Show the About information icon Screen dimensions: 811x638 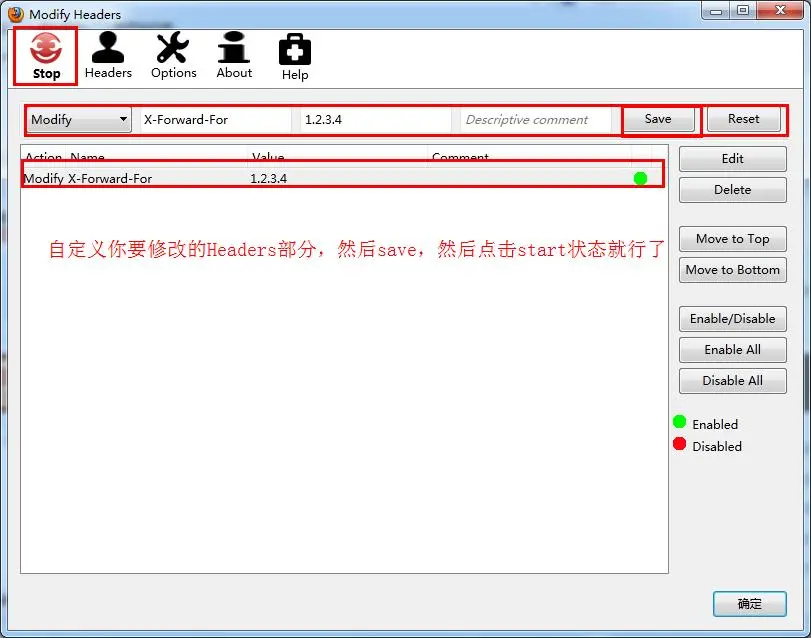click(x=234, y=55)
